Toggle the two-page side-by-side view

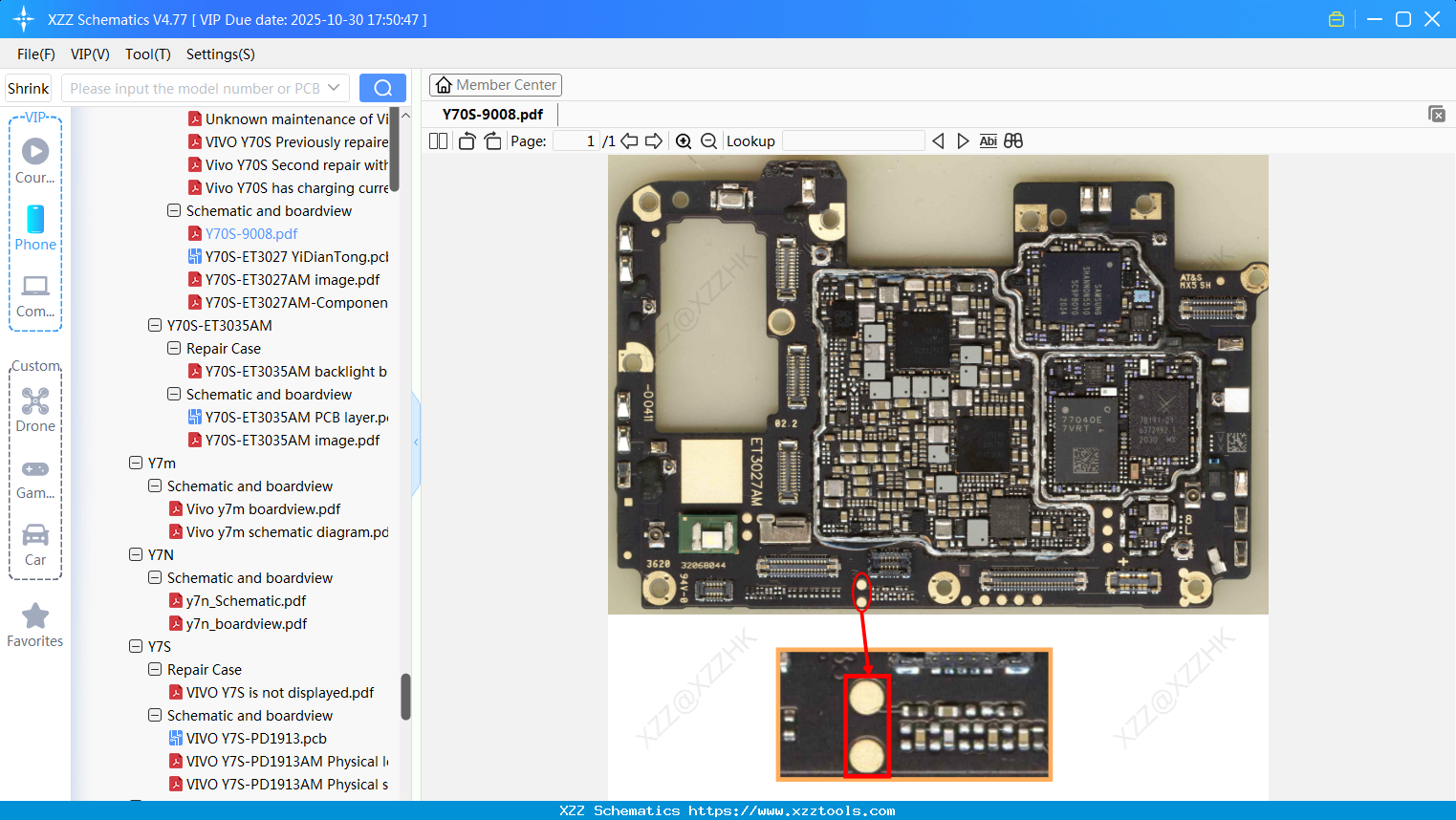(x=438, y=141)
